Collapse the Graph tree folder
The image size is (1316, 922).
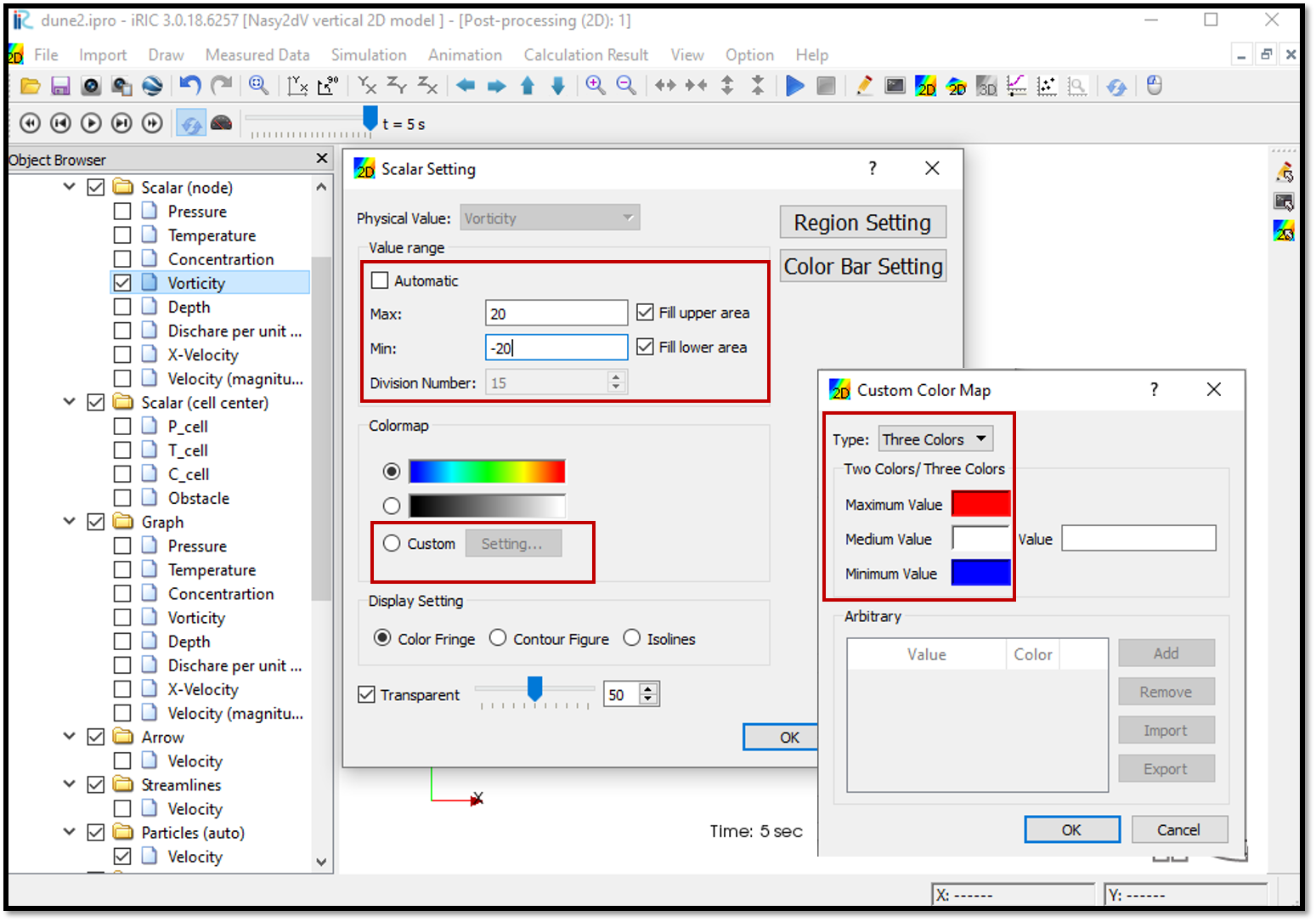70,521
